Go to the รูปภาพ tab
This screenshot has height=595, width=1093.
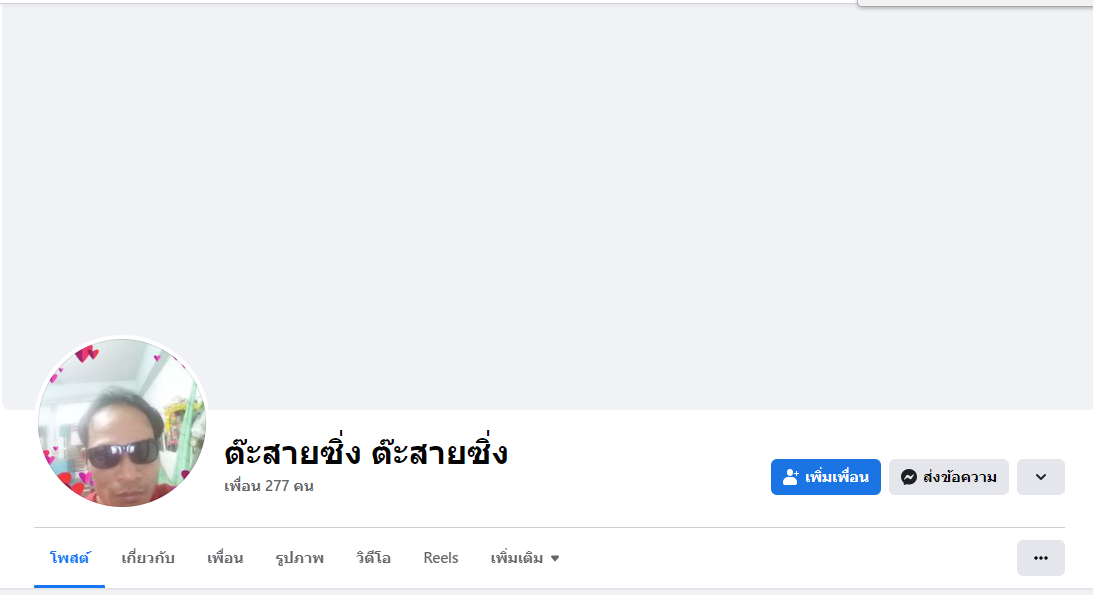(300, 558)
